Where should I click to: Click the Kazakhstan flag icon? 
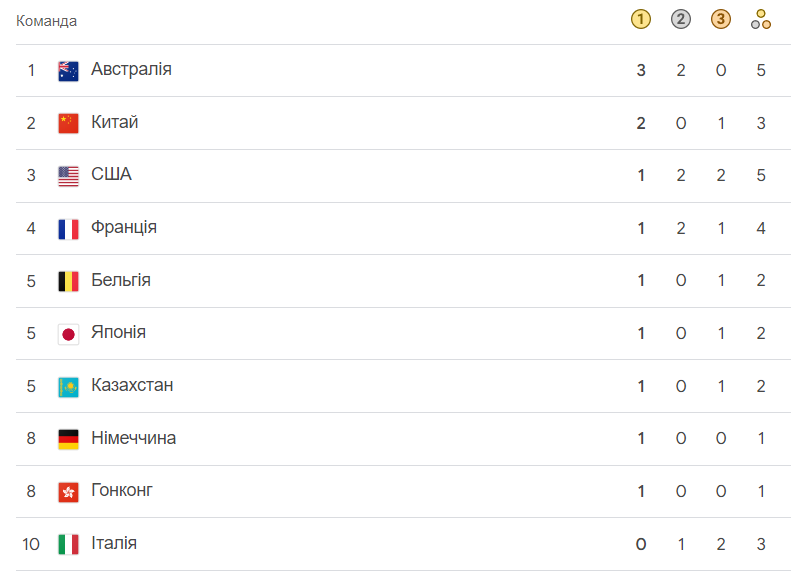point(68,387)
